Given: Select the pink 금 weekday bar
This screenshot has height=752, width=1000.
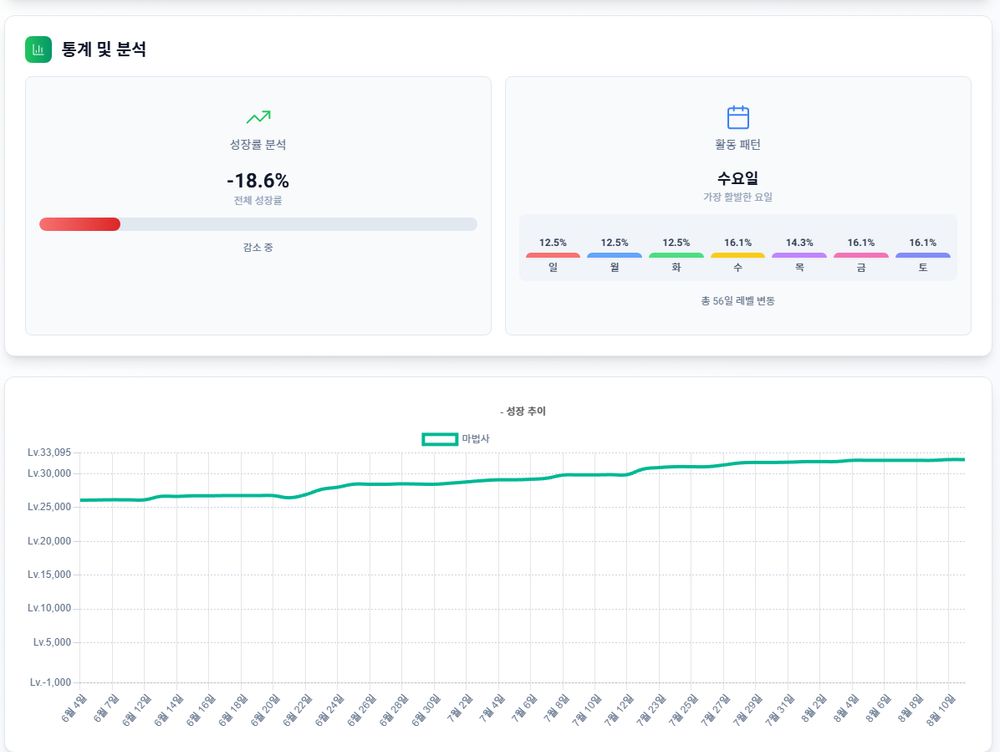Looking at the screenshot, I should tap(861, 256).
